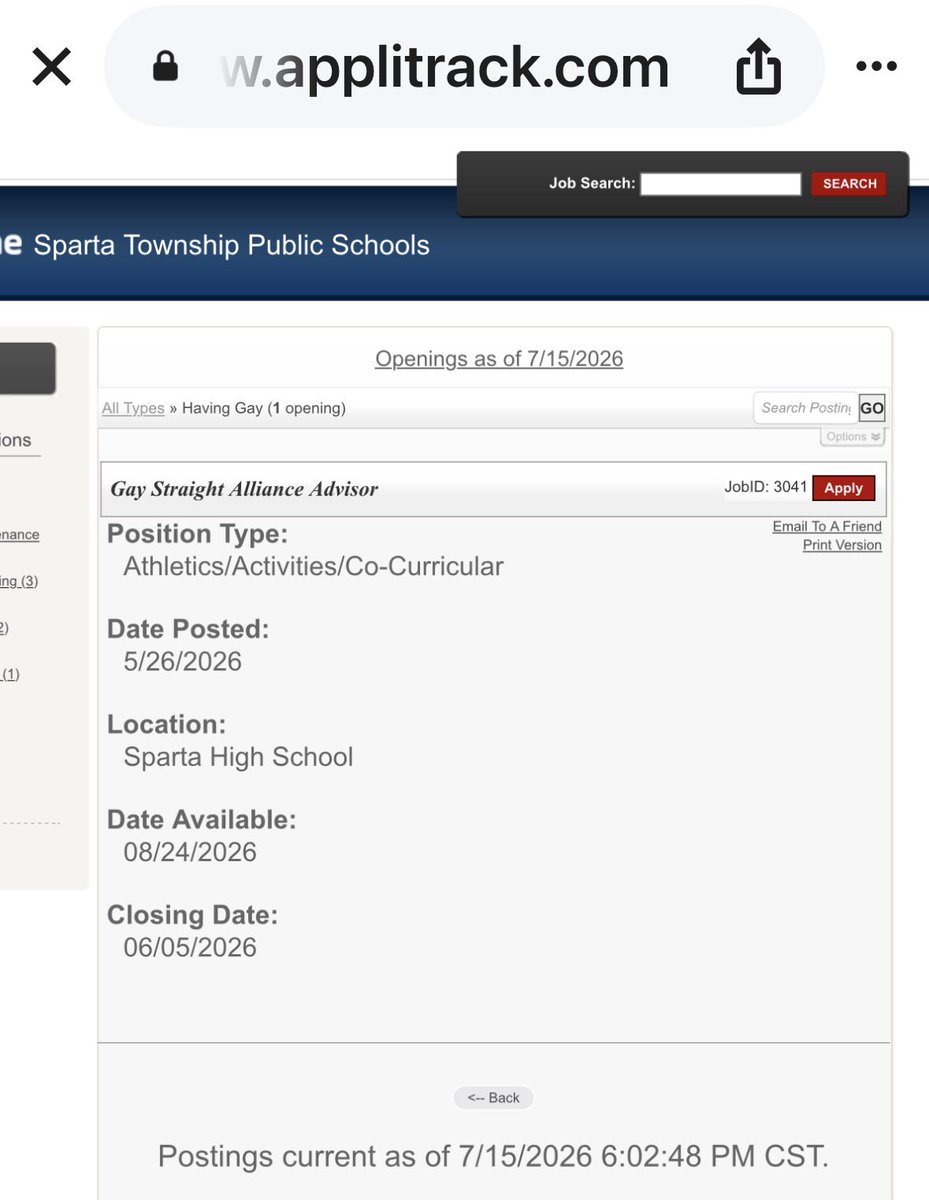The width and height of the screenshot is (929, 1200).
Task: Click the Search Postings field
Action: point(806,408)
